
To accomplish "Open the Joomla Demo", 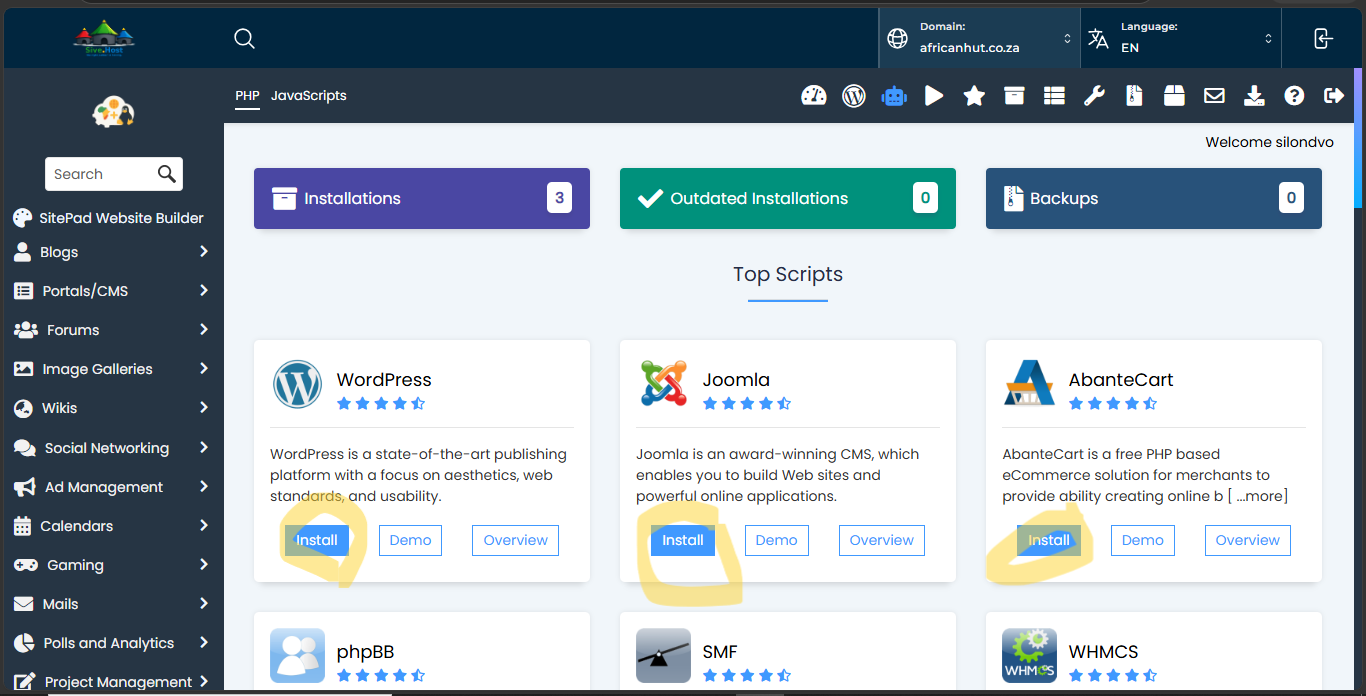I will 776,540.
